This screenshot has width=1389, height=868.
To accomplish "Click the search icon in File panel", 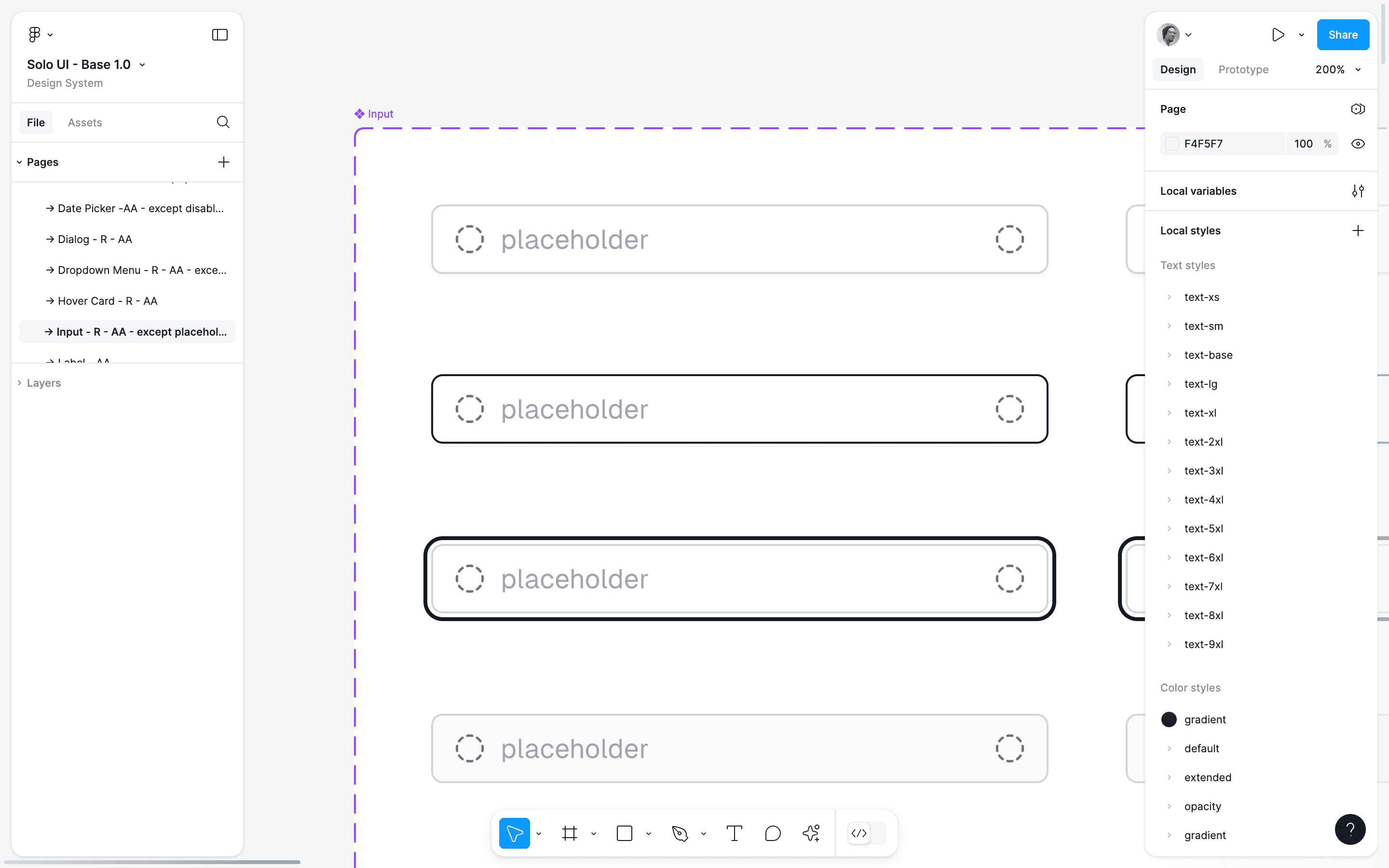I will point(223,122).
